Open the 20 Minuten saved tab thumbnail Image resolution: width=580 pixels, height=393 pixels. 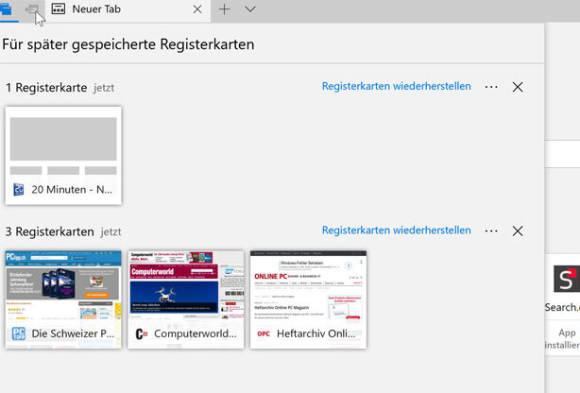[x=63, y=155]
